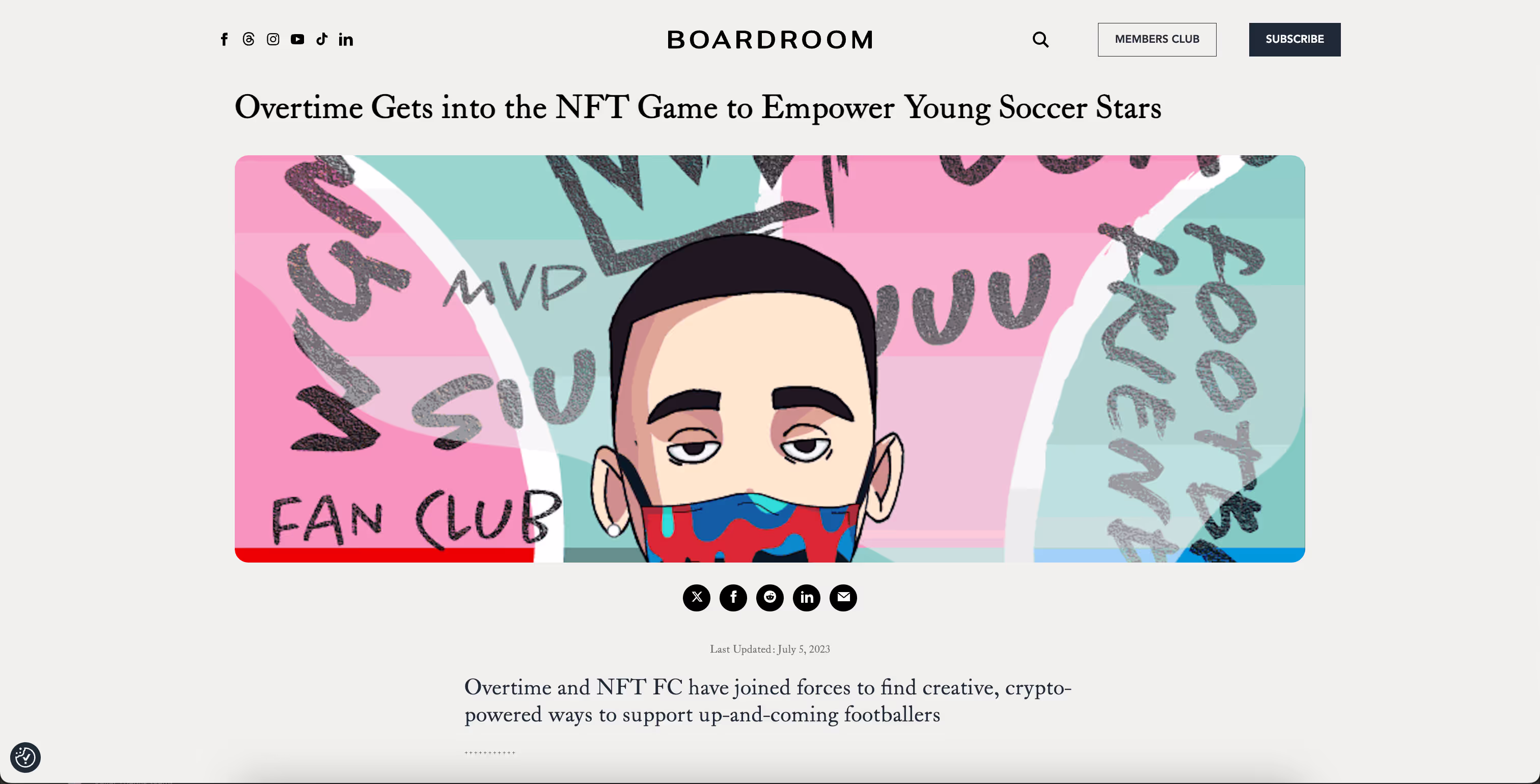Viewport: 1540px width, 784px height.
Task: Click the article hero illustration
Action: (x=770, y=358)
